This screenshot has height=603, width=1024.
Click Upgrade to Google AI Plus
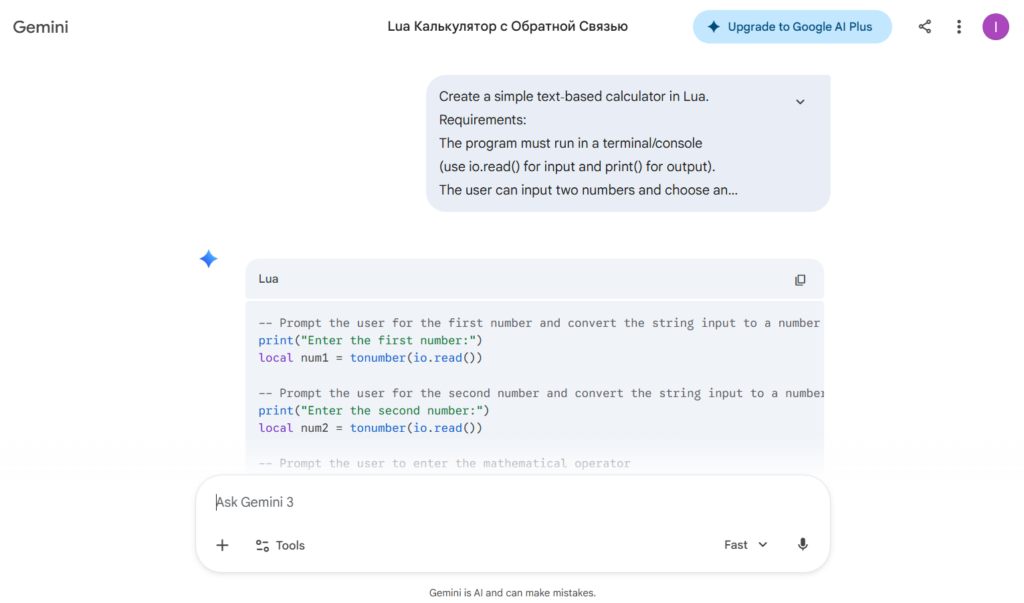point(792,27)
